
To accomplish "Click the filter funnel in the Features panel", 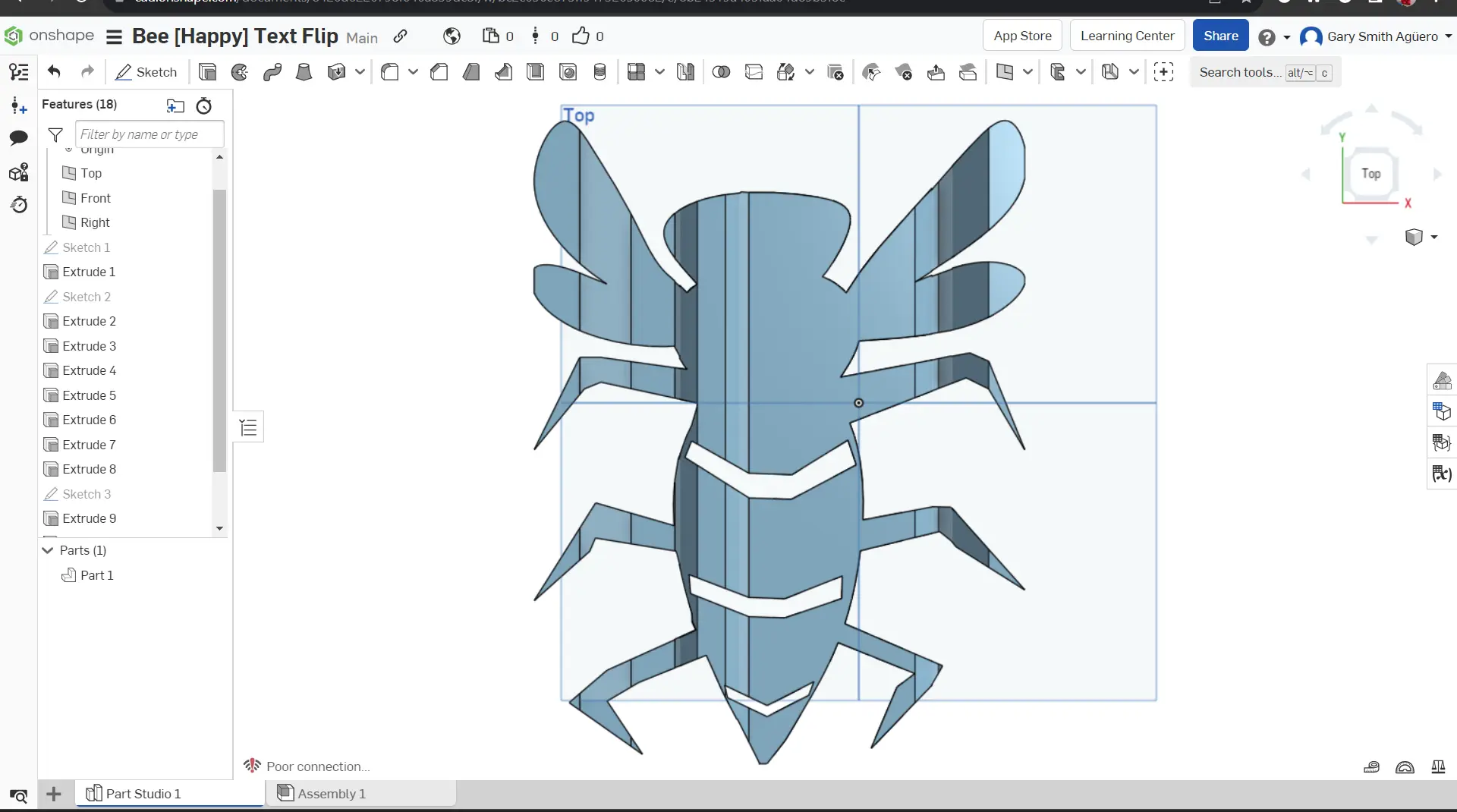I will [55, 134].
